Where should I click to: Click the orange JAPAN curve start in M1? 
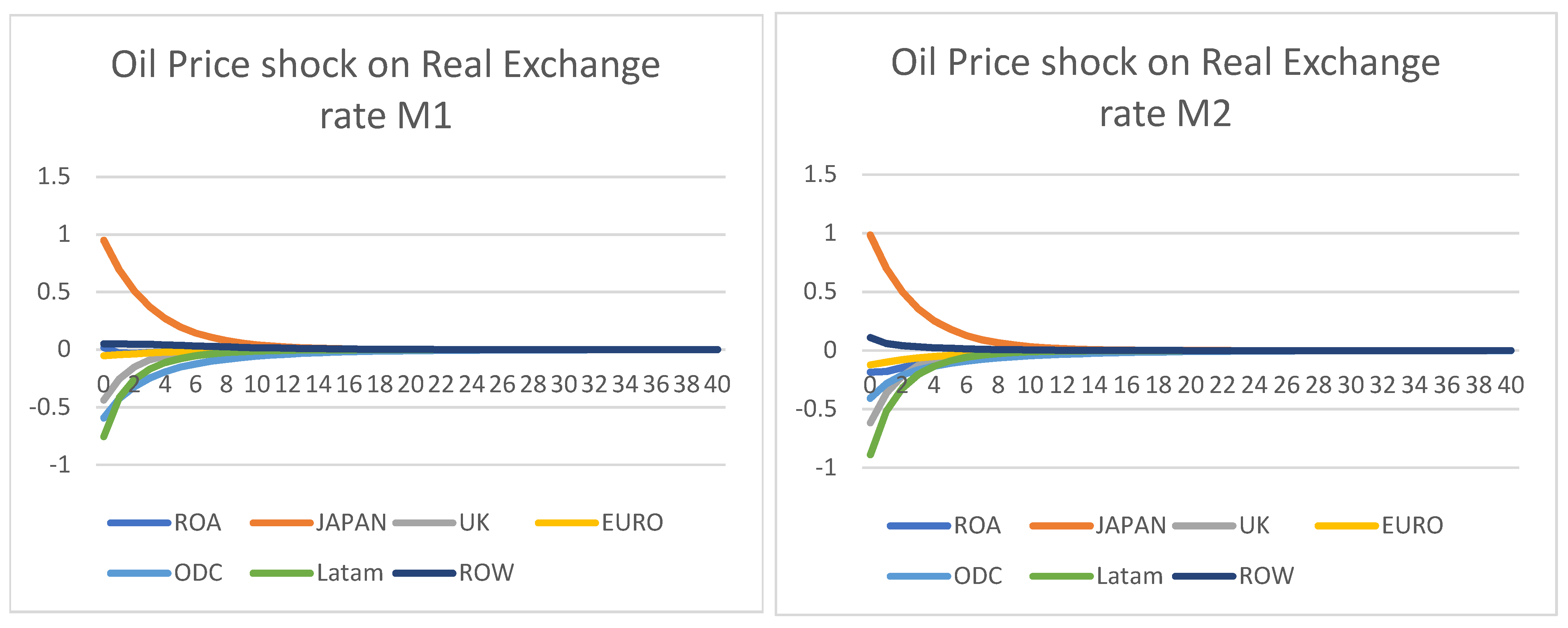coord(104,240)
